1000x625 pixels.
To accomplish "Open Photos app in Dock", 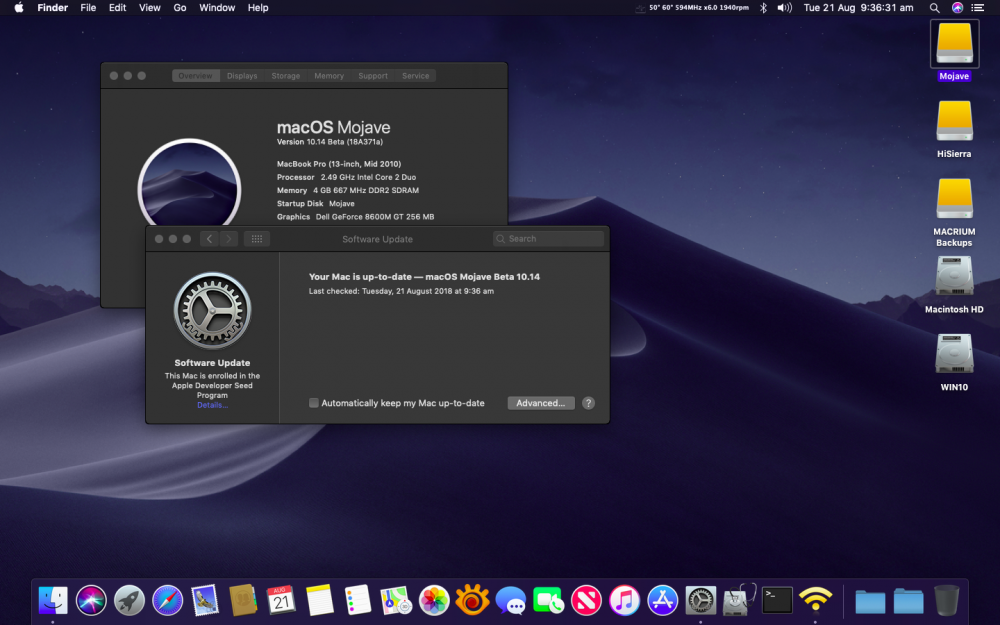I will [434, 600].
